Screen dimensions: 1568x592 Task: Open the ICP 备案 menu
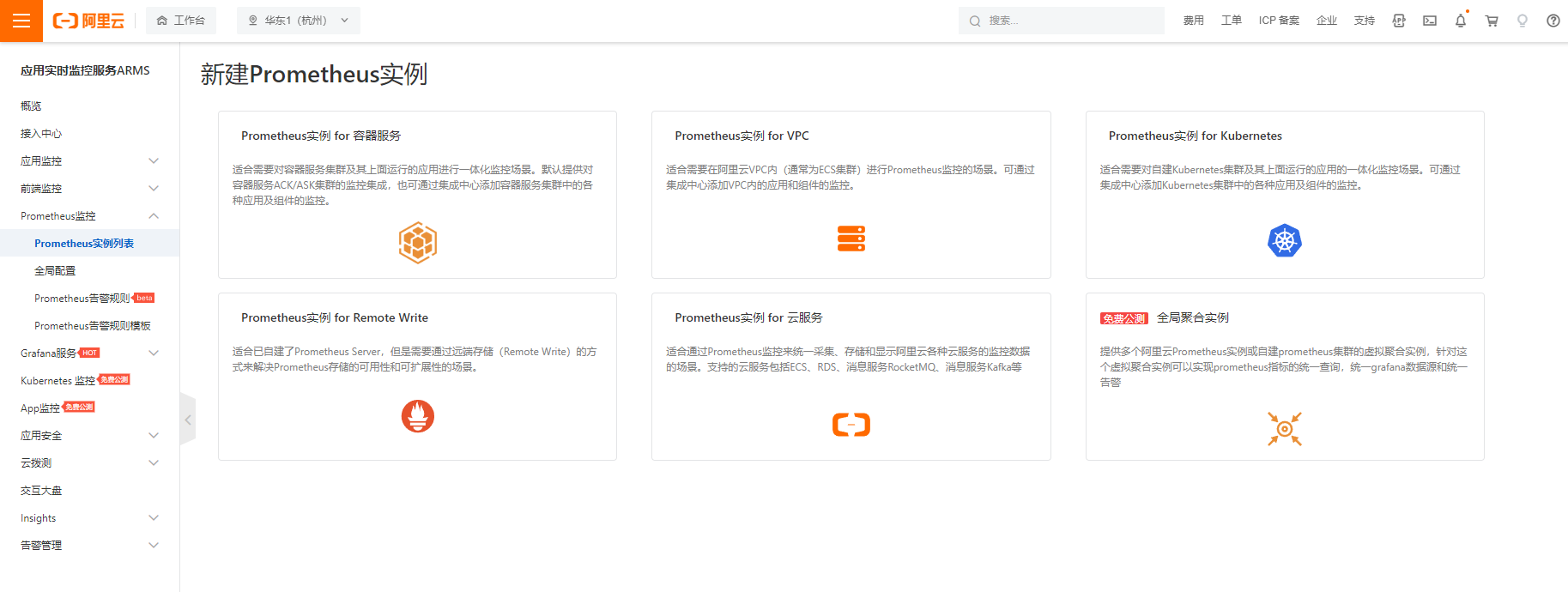tap(1279, 21)
